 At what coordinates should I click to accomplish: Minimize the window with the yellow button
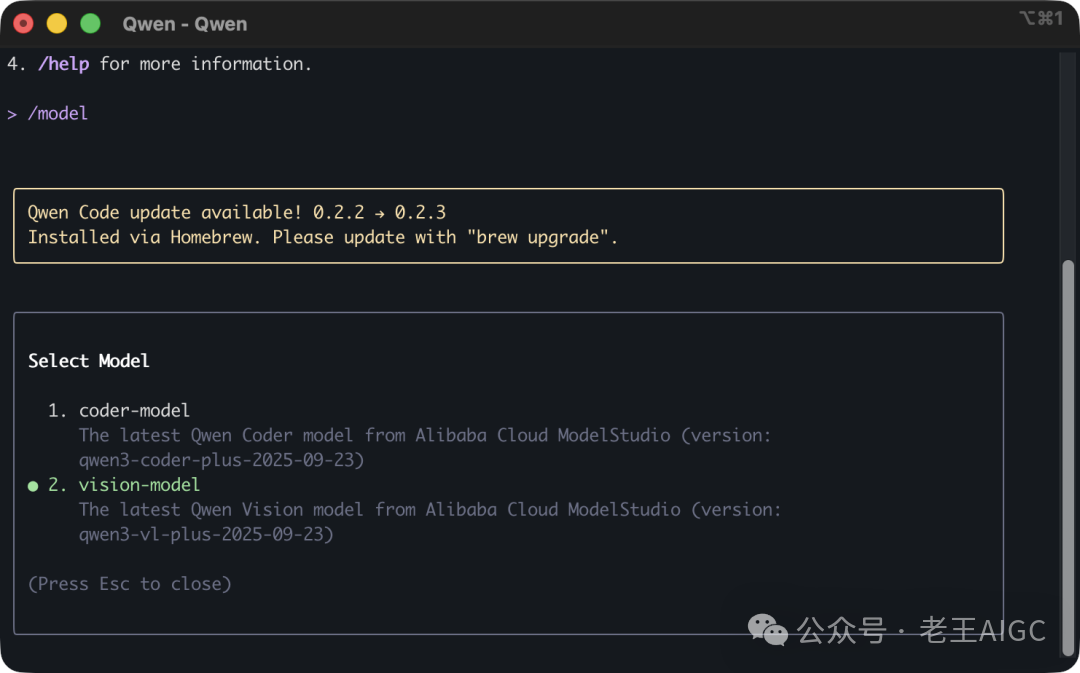[x=57, y=23]
